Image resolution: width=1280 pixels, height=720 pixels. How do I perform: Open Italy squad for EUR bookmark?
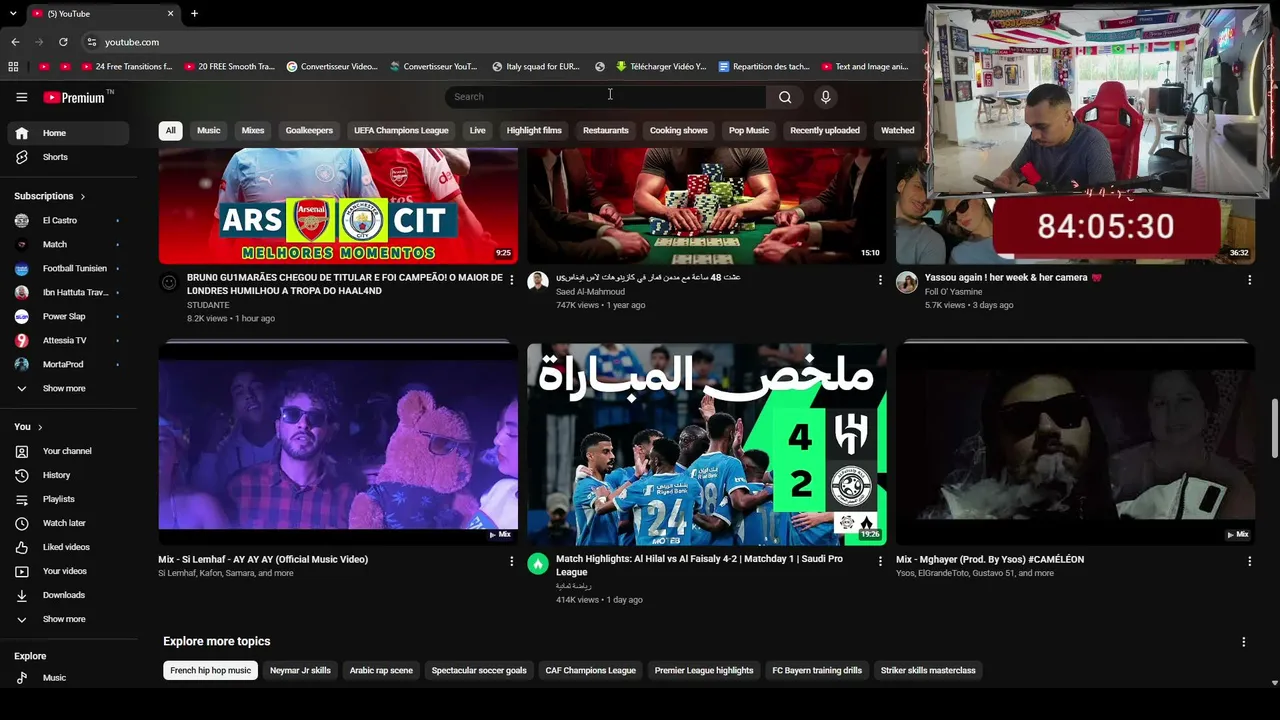tap(536, 67)
